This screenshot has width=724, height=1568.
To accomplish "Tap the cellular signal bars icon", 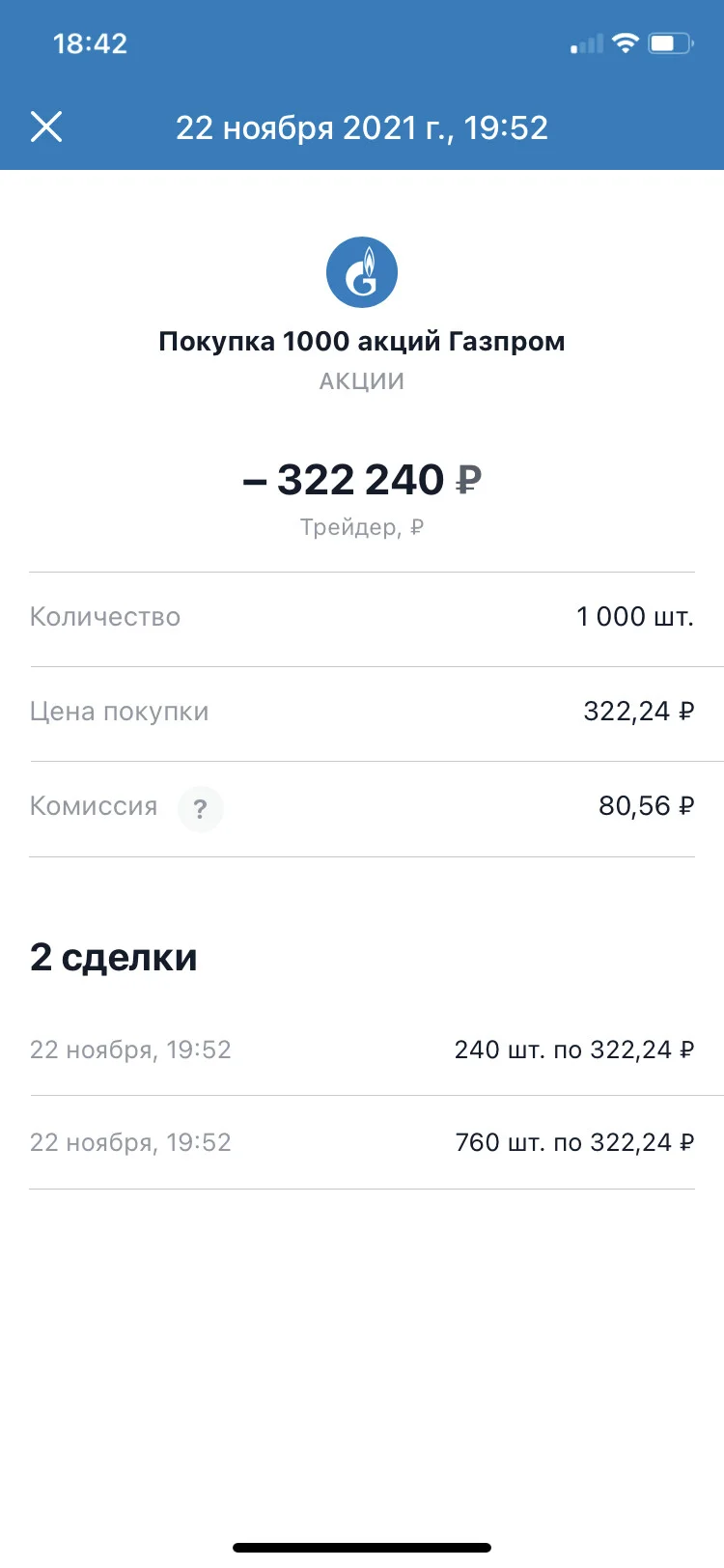I will pos(587,43).
